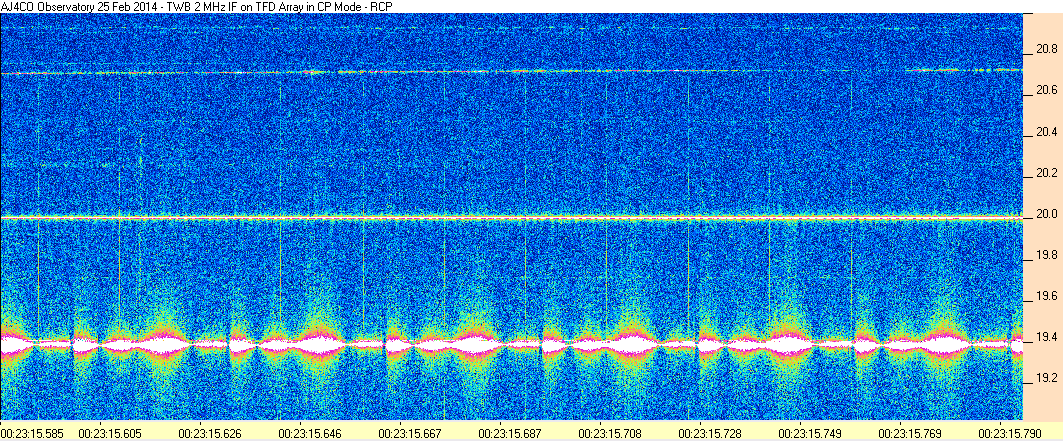This screenshot has width=1063, height=441.
Task: Select the 20.4 frequency axis label
Action: coord(1047,131)
